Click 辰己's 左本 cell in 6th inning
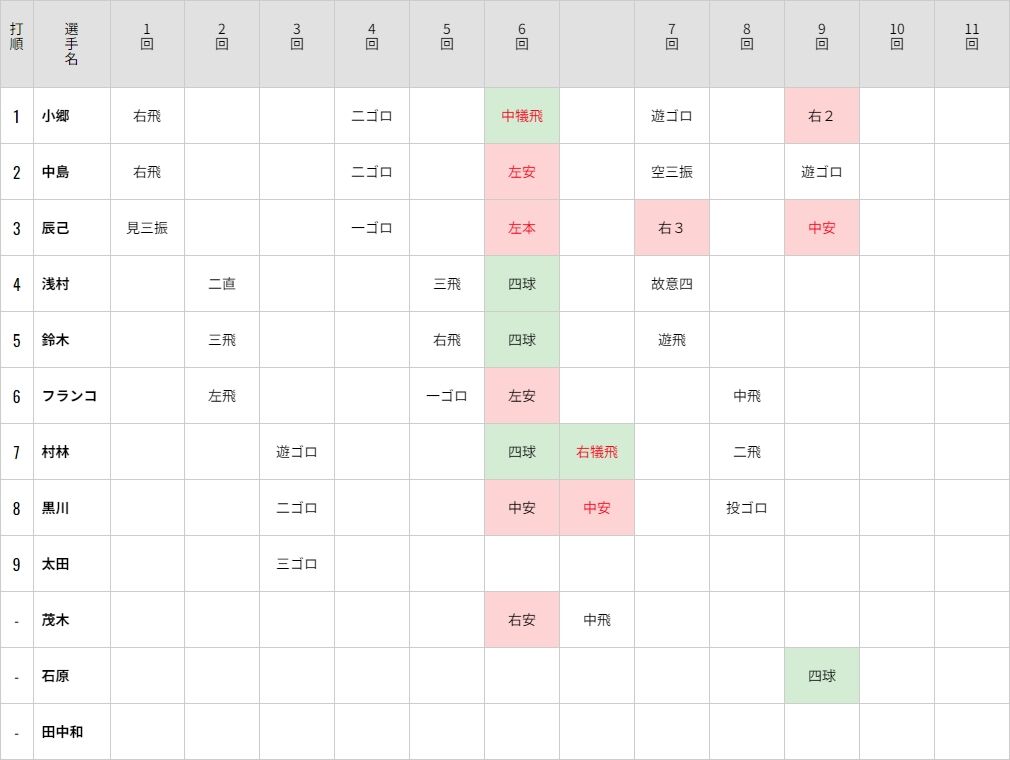This screenshot has width=1010, height=760. (522, 228)
